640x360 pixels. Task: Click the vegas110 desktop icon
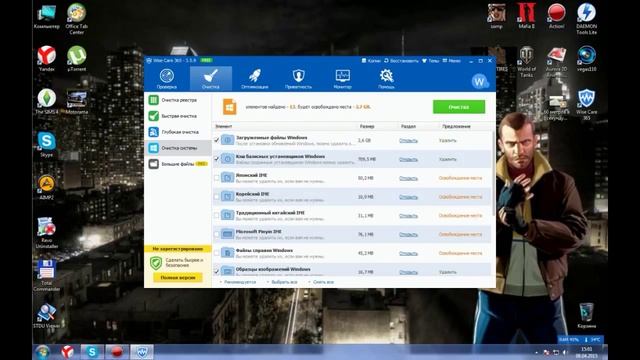[587, 58]
